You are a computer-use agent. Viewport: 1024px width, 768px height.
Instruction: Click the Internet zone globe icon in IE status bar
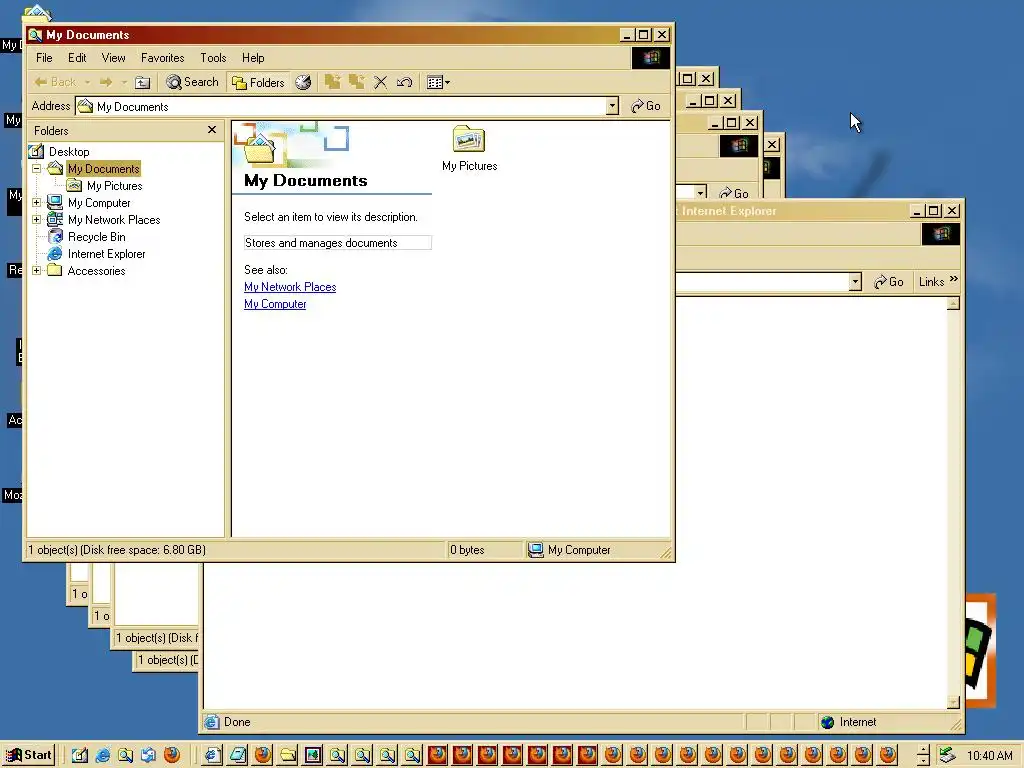tap(827, 722)
